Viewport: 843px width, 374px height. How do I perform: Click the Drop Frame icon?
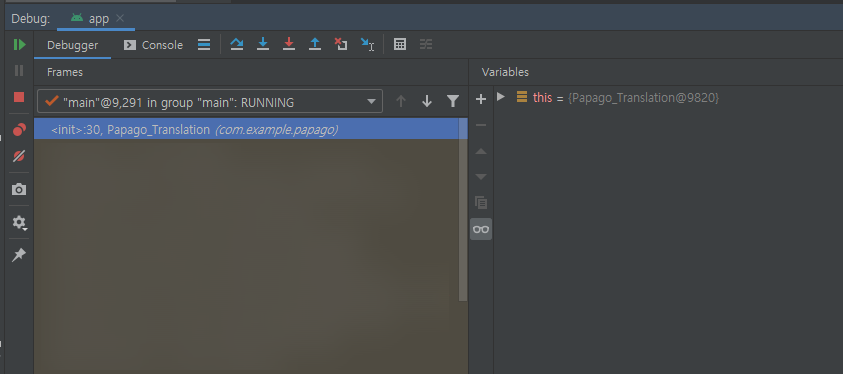pyautogui.click(x=341, y=45)
